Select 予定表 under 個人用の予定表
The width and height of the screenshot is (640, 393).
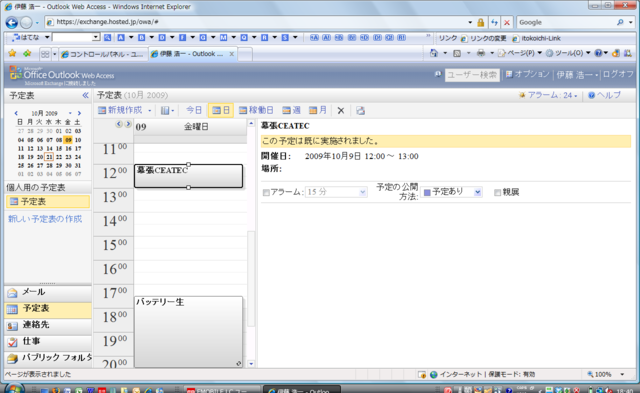(x=48, y=202)
